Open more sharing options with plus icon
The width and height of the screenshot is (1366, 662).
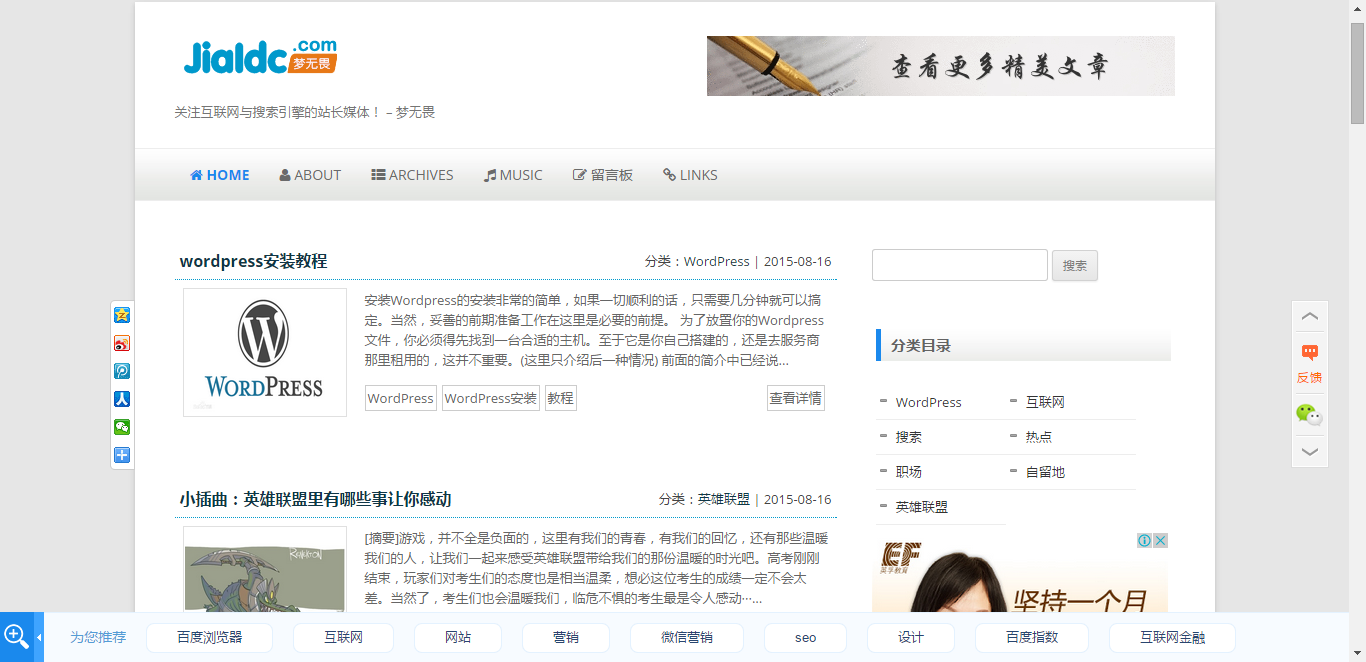pos(122,455)
